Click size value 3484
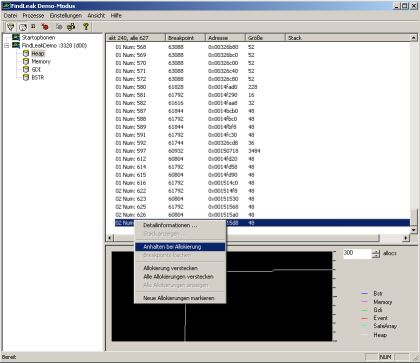Image resolution: width=420 pixels, height=363 pixels. (254, 151)
